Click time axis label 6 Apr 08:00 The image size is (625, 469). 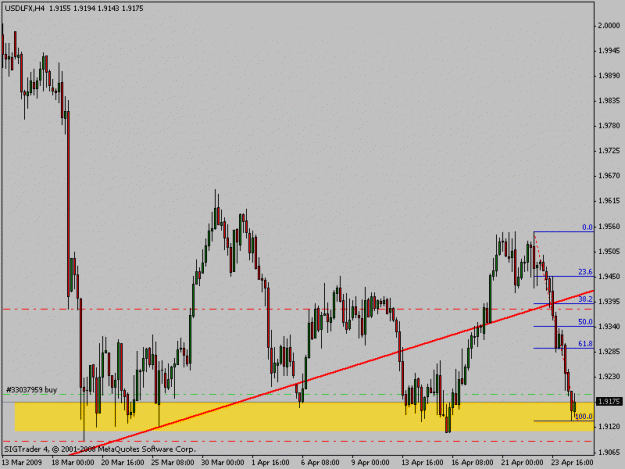(320, 463)
